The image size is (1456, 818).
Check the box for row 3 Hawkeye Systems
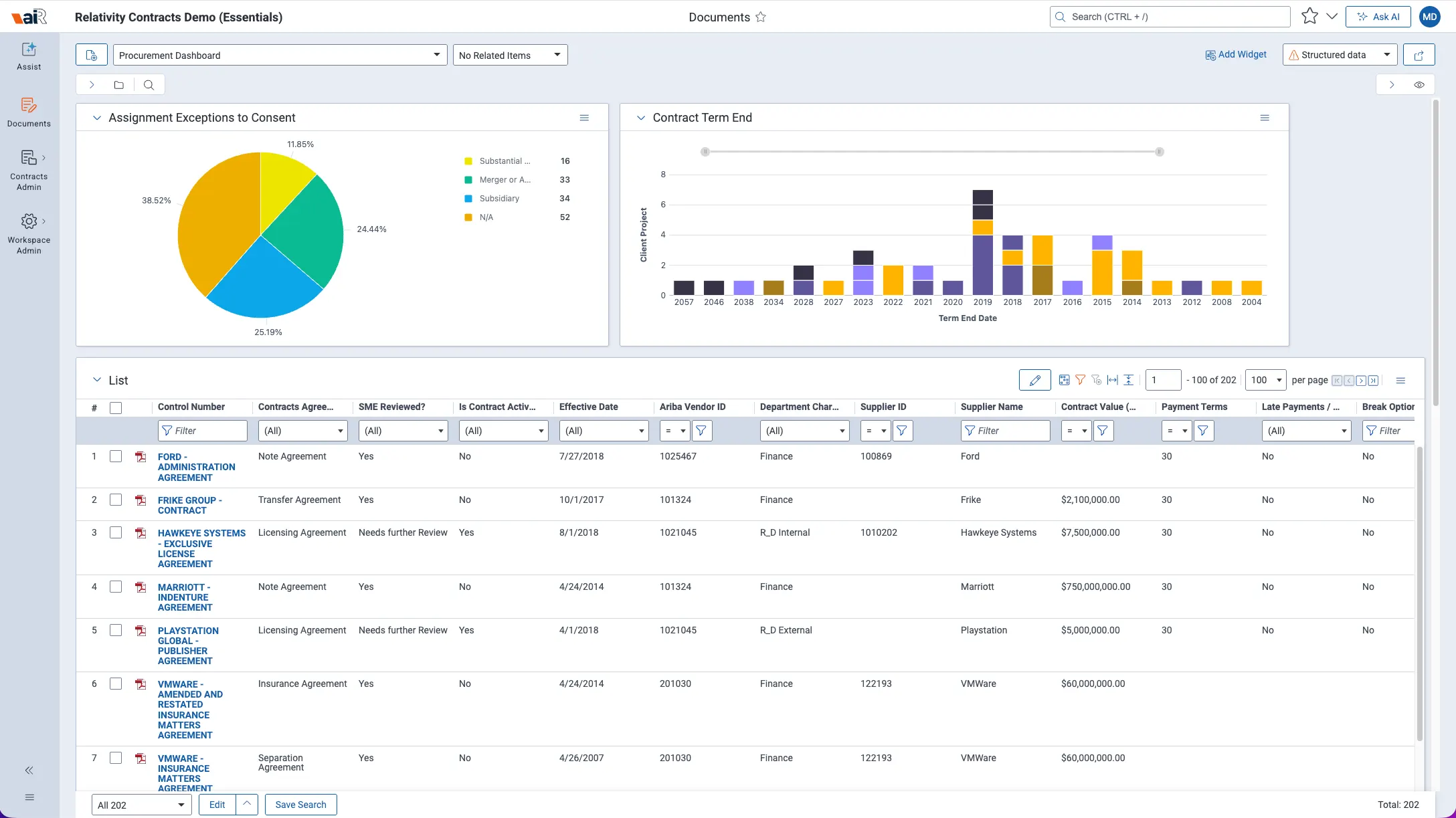(116, 532)
